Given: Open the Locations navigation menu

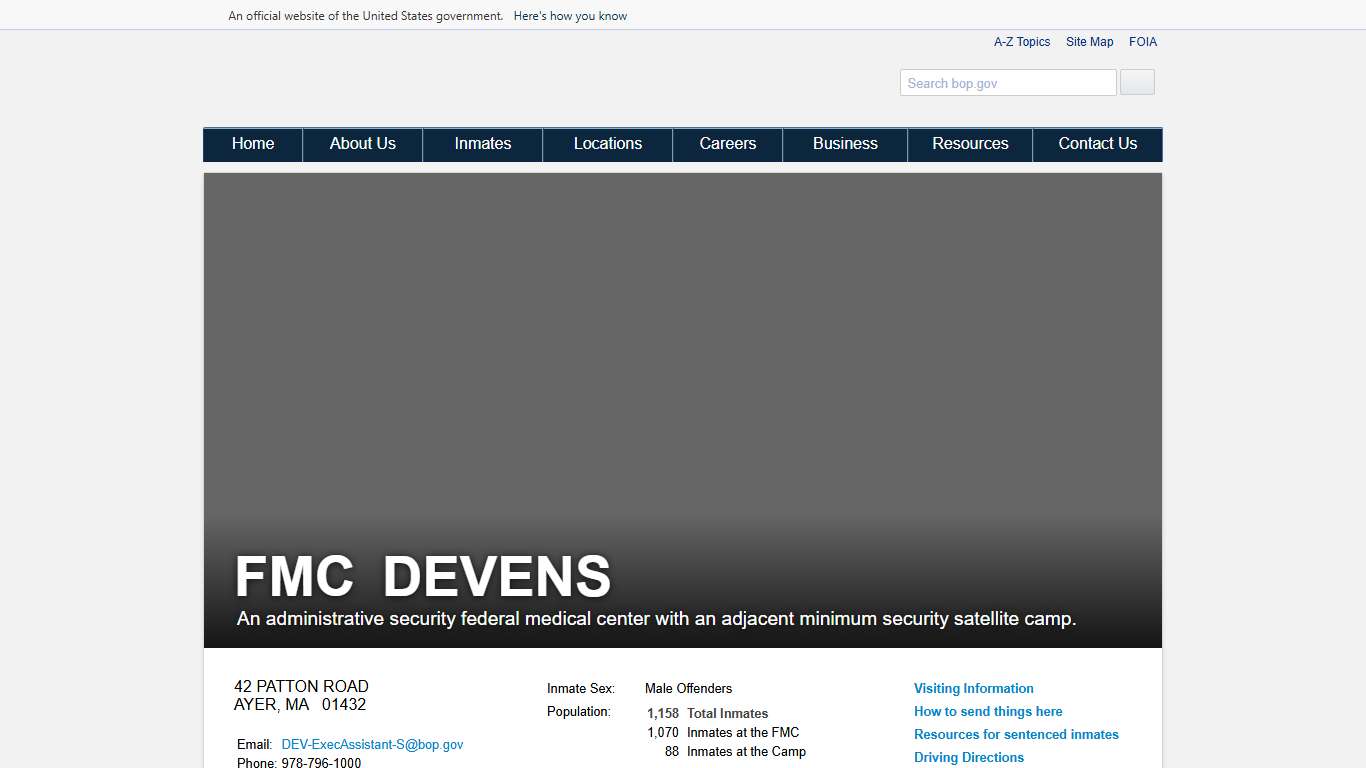Looking at the screenshot, I should coord(607,144).
